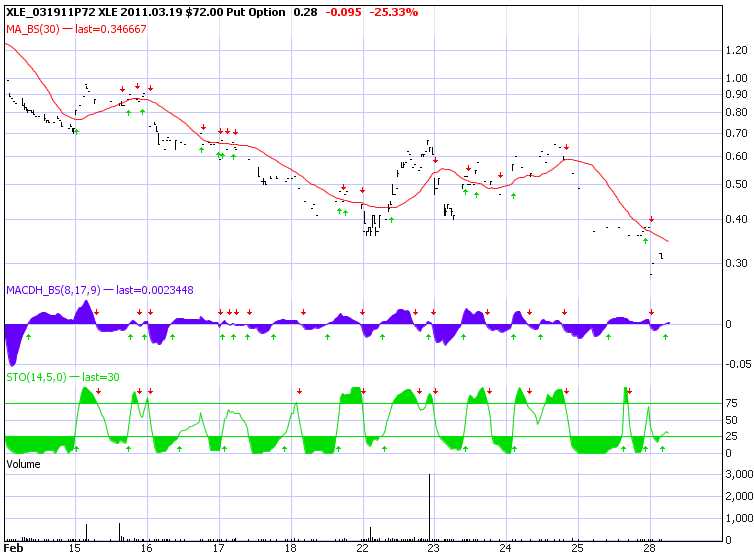Select the rightmost green arrow in the MACDH panel
Screen dimensions: 754x554
665,337
